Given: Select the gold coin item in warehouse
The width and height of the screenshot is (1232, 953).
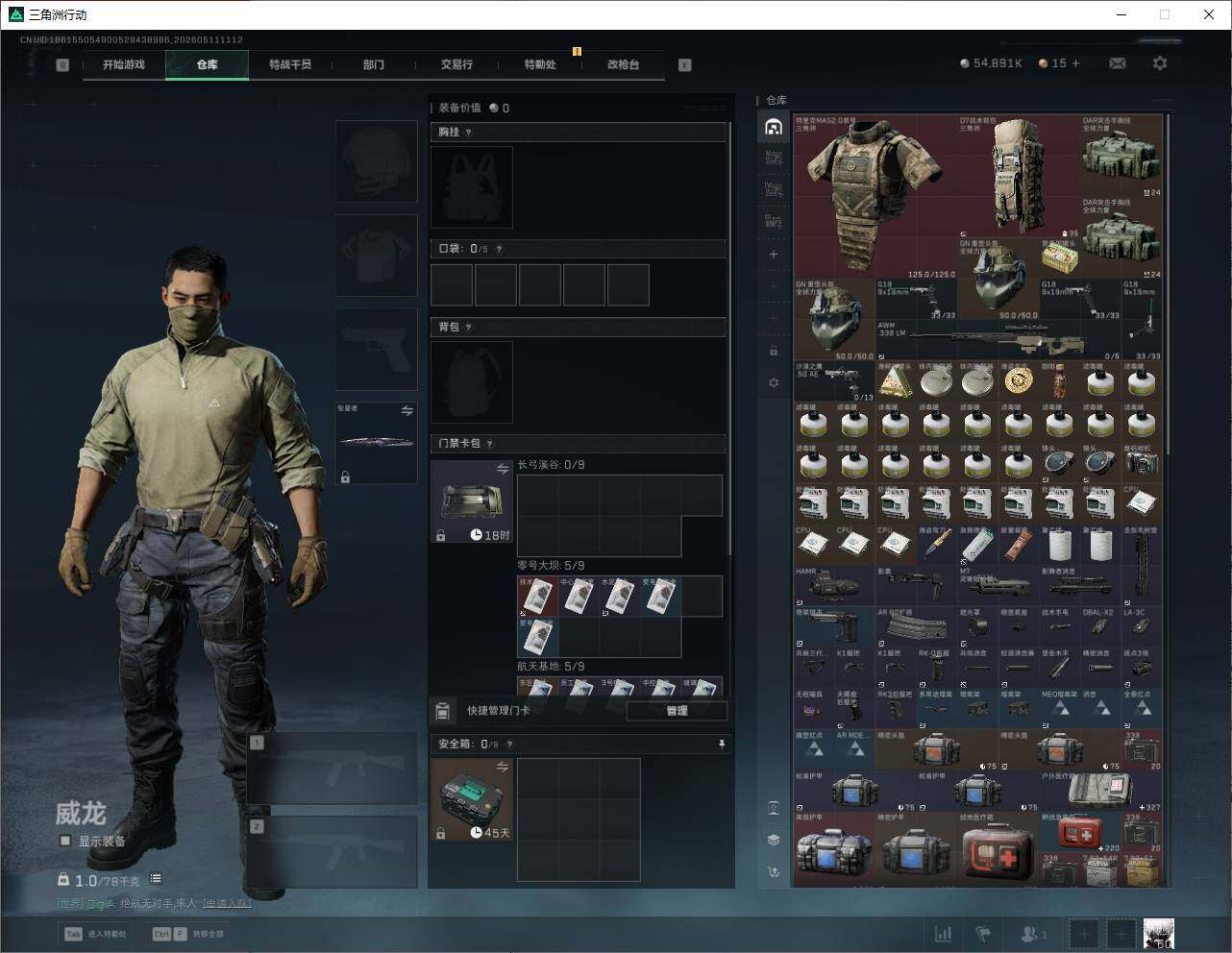Looking at the screenshot, I should pos(1018,381).
